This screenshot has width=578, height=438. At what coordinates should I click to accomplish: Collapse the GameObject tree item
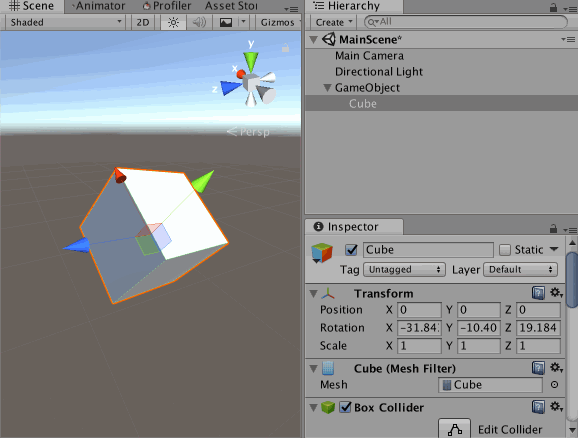tap(327, 88)
